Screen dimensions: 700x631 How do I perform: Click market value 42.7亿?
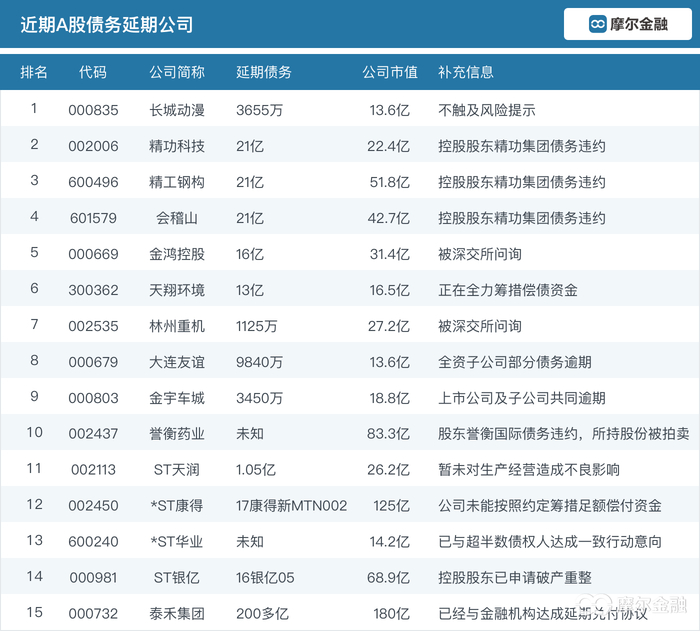point(388,218)
